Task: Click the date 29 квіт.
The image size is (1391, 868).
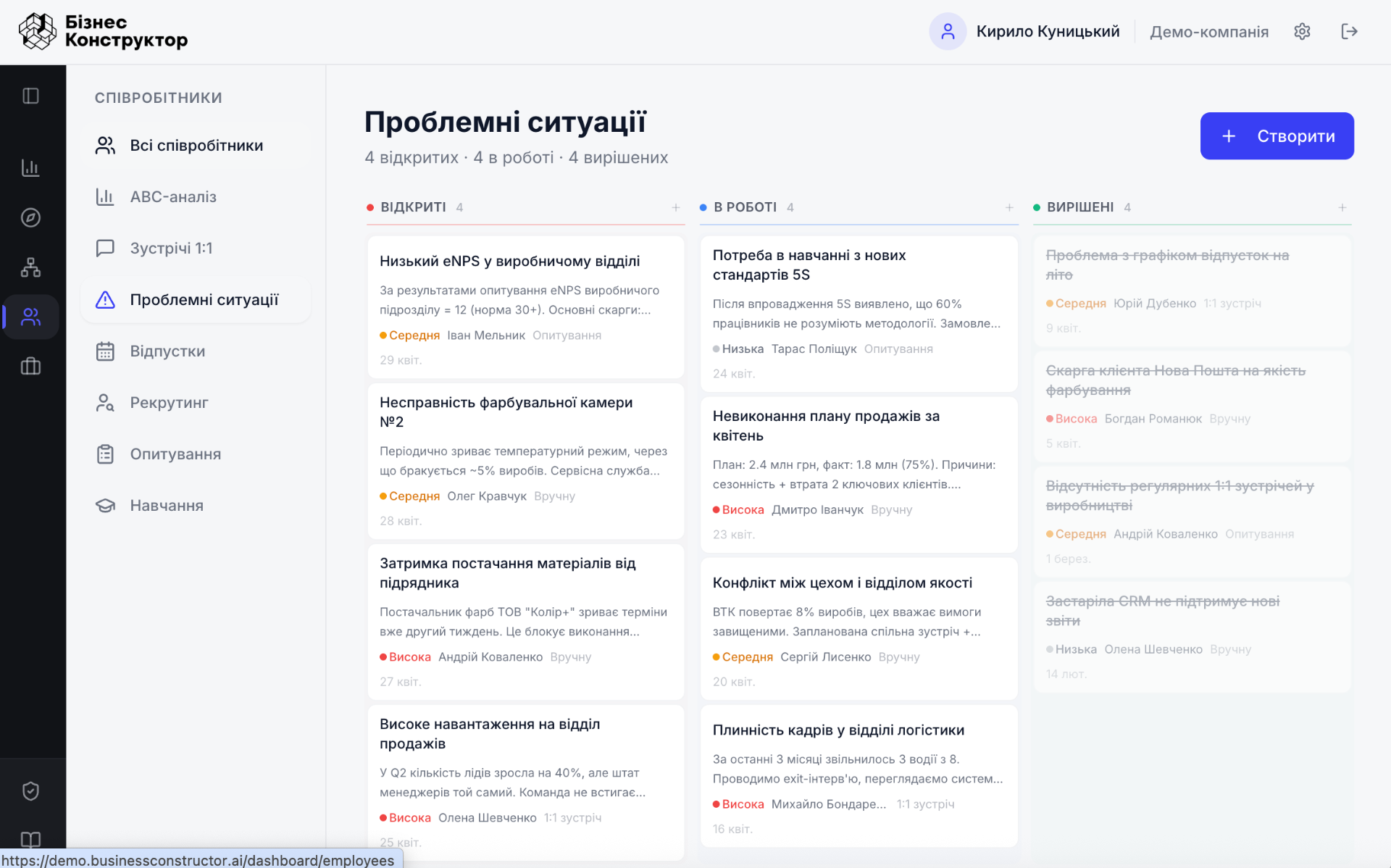Action: click(401, 360)
